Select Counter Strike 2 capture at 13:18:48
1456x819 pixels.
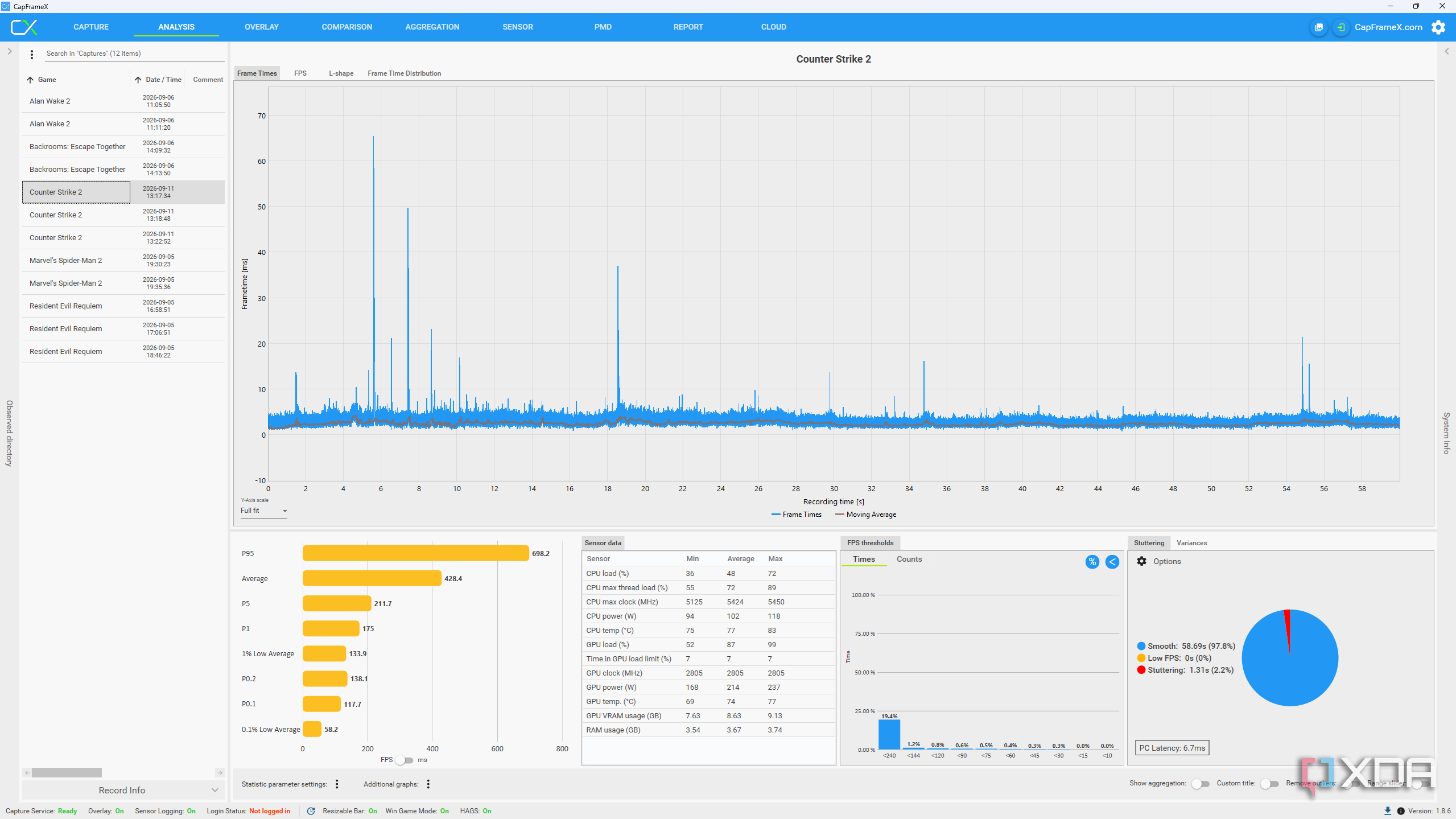[x=123, y=215]
